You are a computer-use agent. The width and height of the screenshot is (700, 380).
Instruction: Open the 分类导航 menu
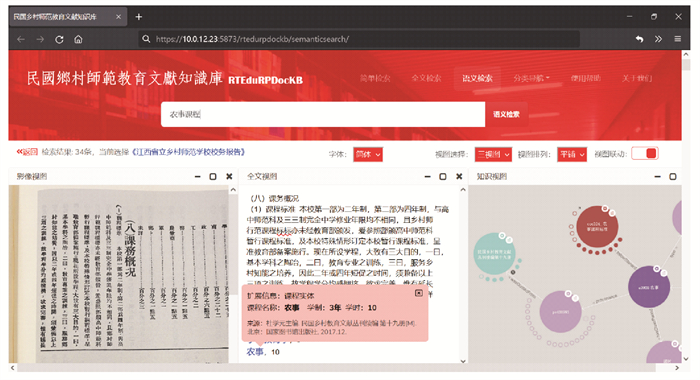tap(531, 78)
